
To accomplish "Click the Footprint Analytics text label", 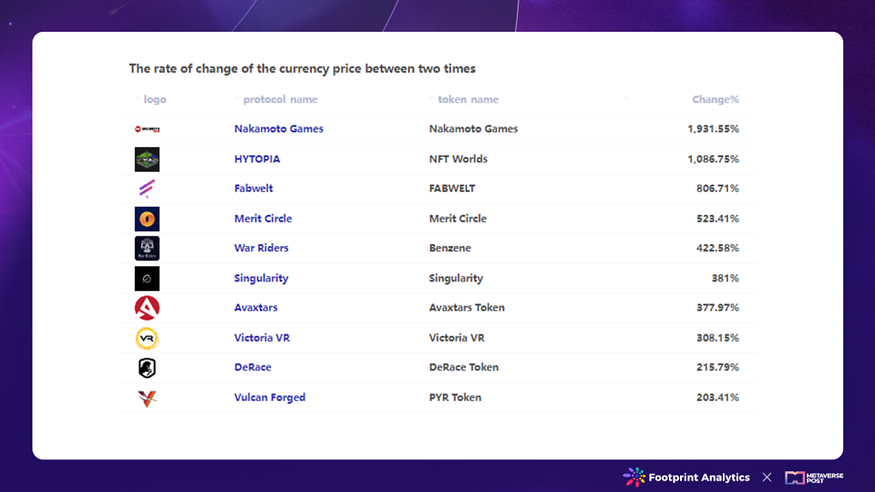I will point(699,477).
